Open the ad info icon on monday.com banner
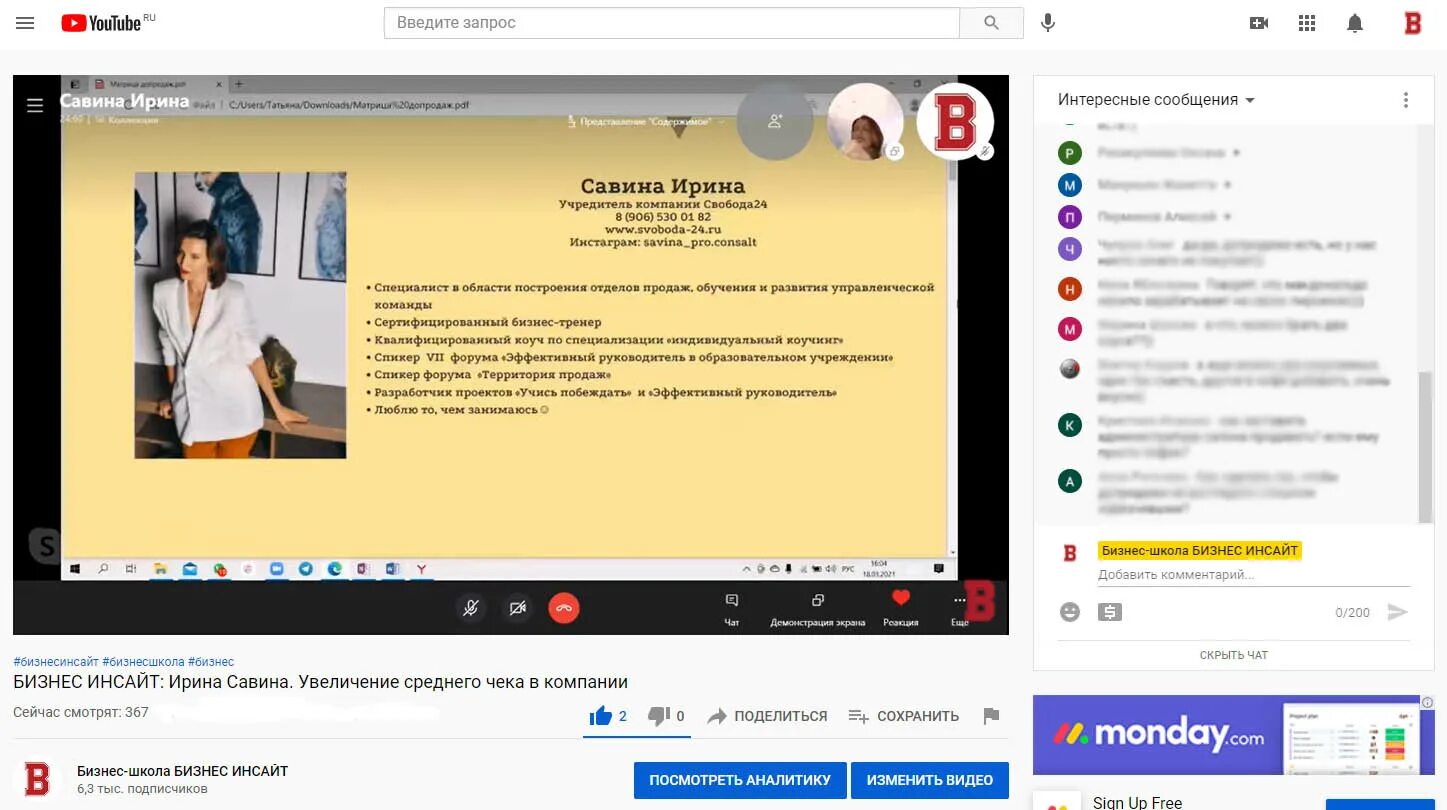Image resolution: width=1447 pixels, height=810 pixels. [x=1427, y=702]
